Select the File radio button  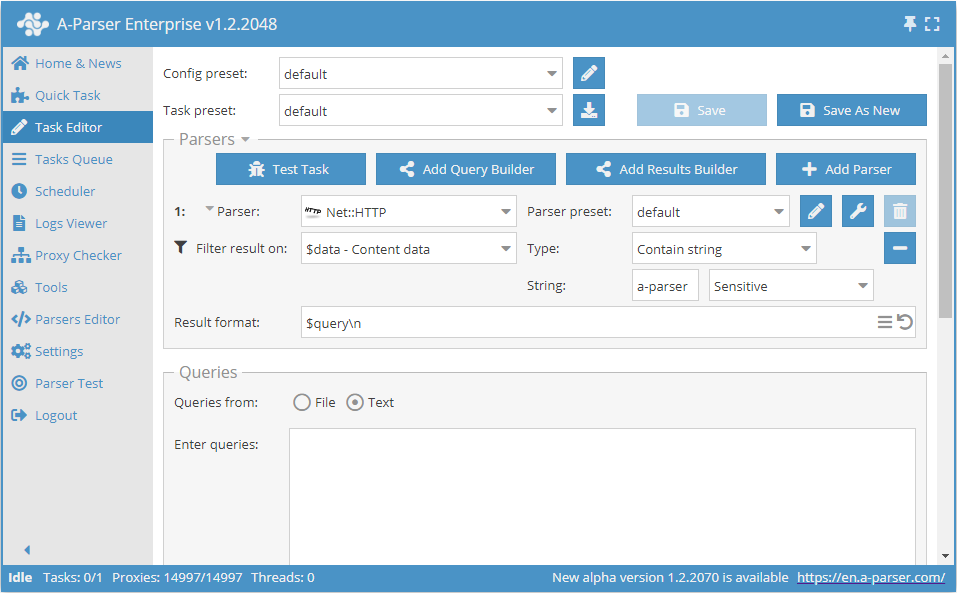302,402
